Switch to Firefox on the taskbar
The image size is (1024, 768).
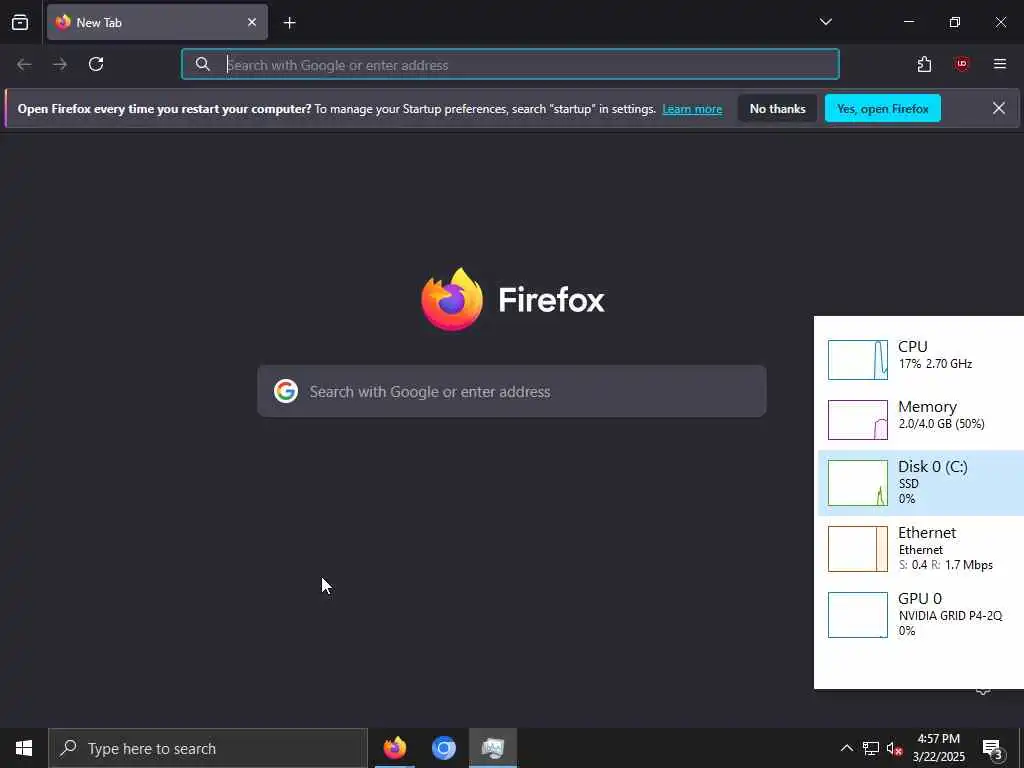(394, 748)
